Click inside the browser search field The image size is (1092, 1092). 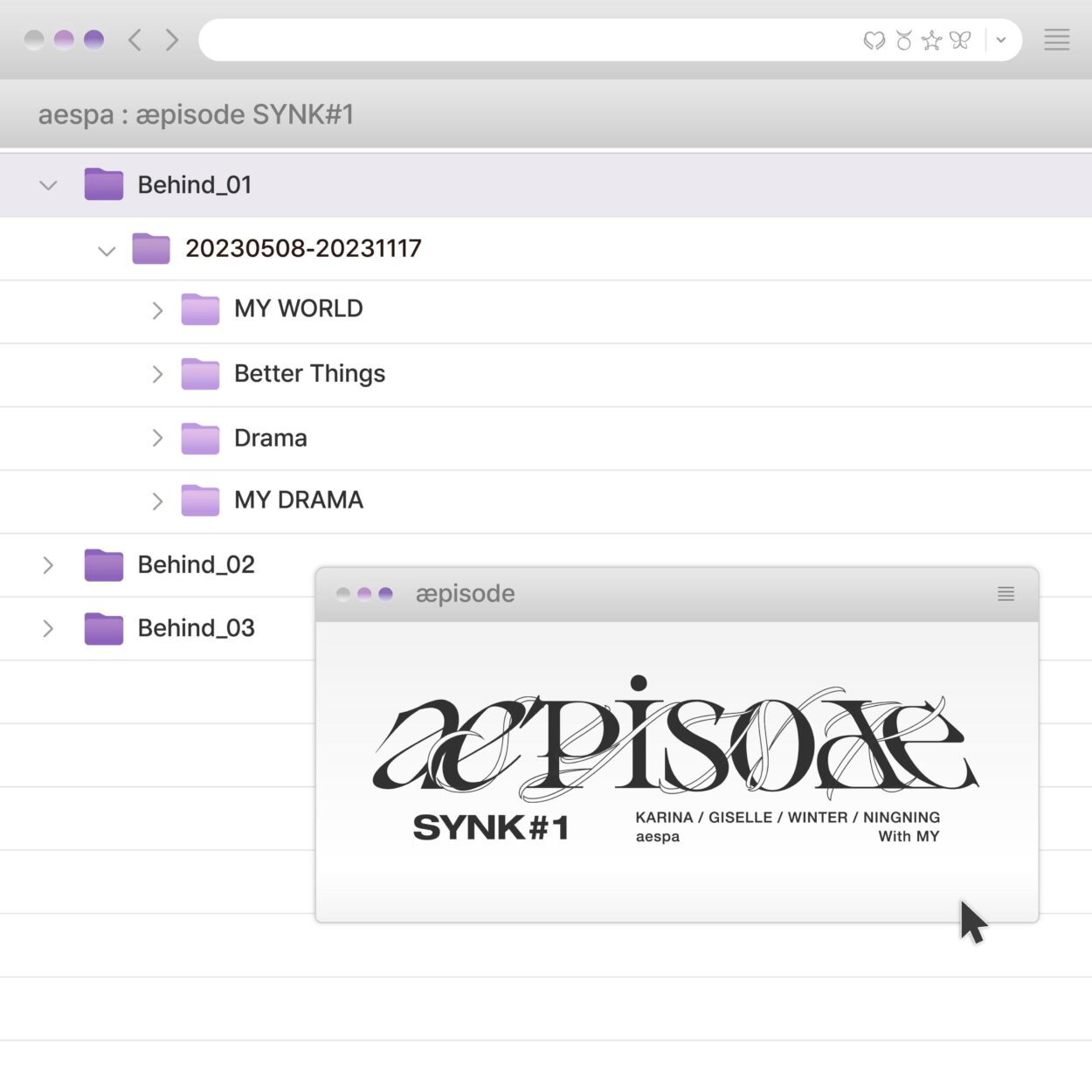[524, 39]
